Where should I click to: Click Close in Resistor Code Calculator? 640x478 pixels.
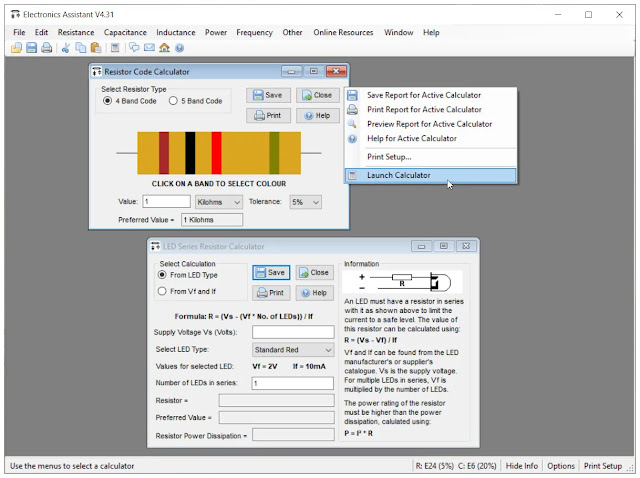(x=318, y=95)
